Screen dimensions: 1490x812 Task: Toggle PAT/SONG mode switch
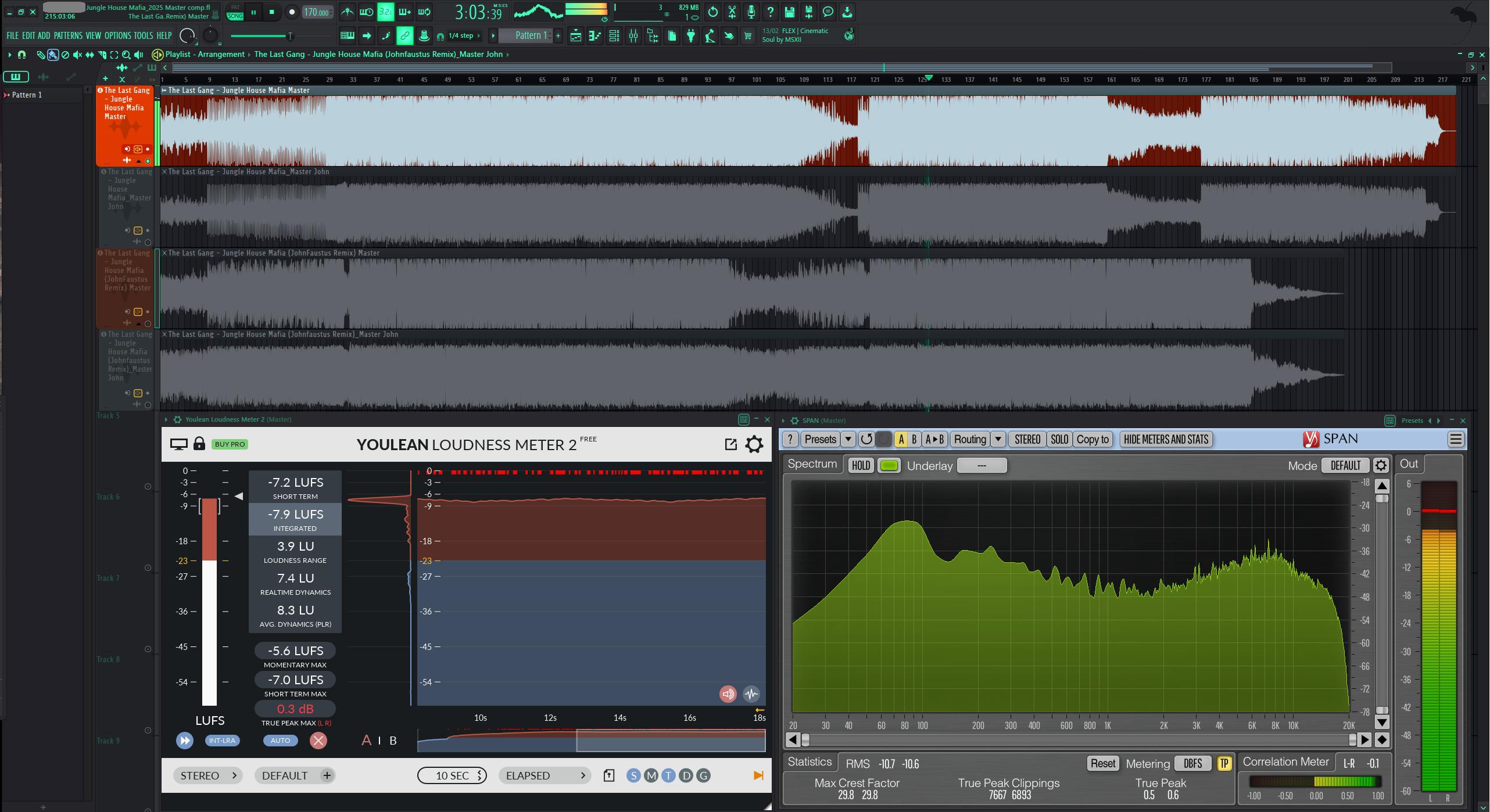click(x=235, y=12)
